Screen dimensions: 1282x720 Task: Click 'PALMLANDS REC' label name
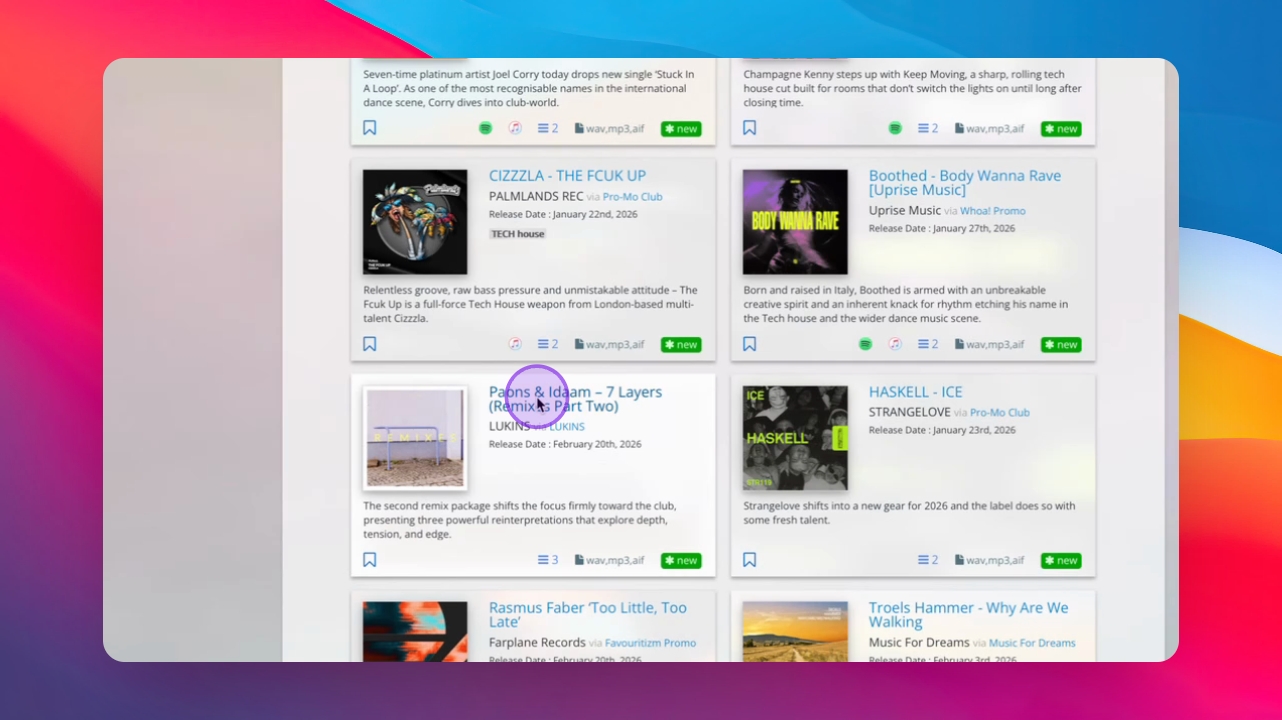click(x=536, y=196)
